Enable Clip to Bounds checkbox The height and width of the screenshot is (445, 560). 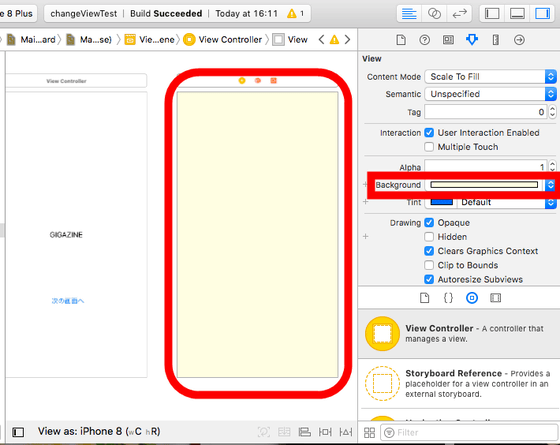[x=429, y=265]
